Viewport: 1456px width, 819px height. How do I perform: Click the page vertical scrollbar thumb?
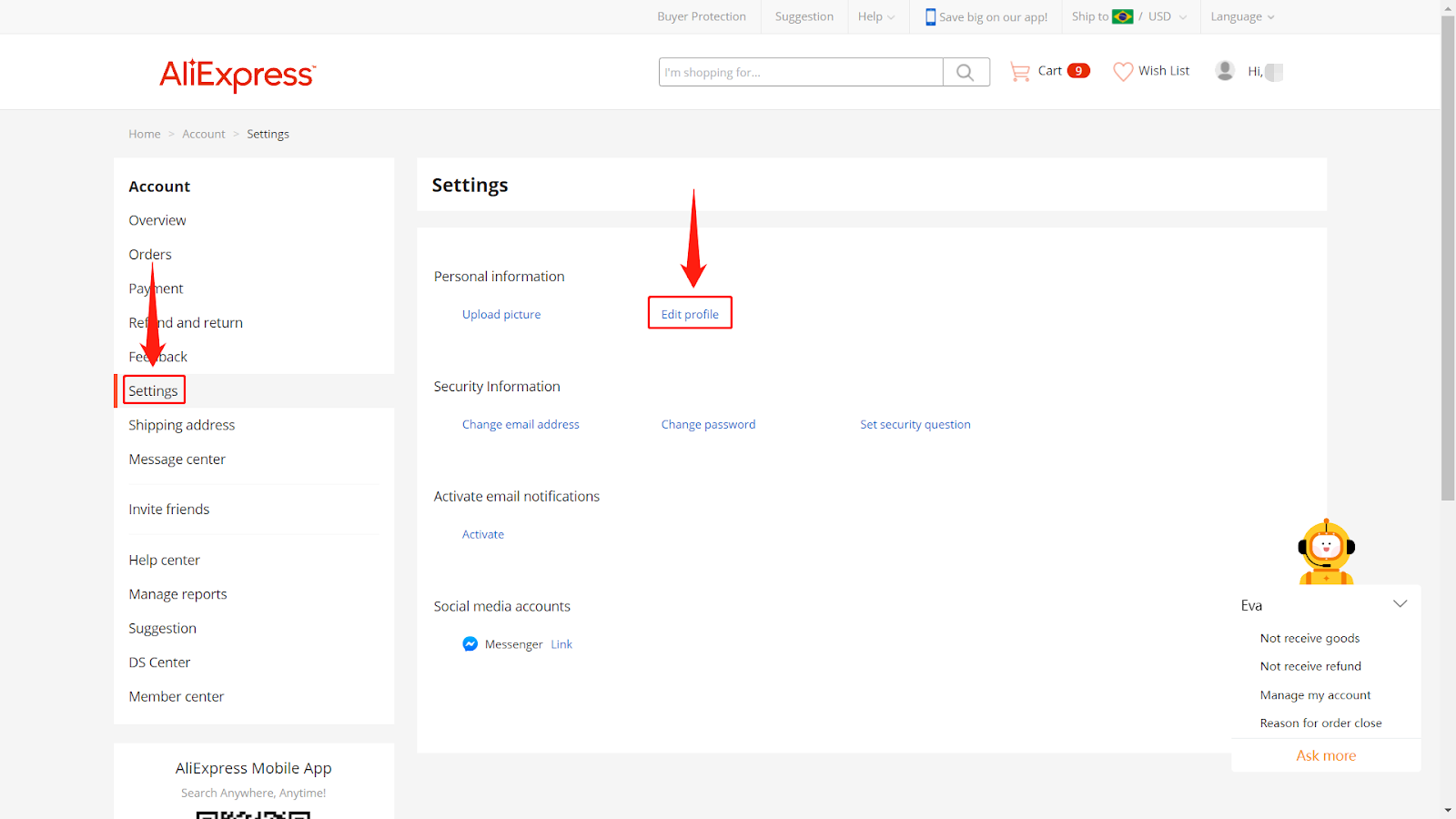[1448, 258]
